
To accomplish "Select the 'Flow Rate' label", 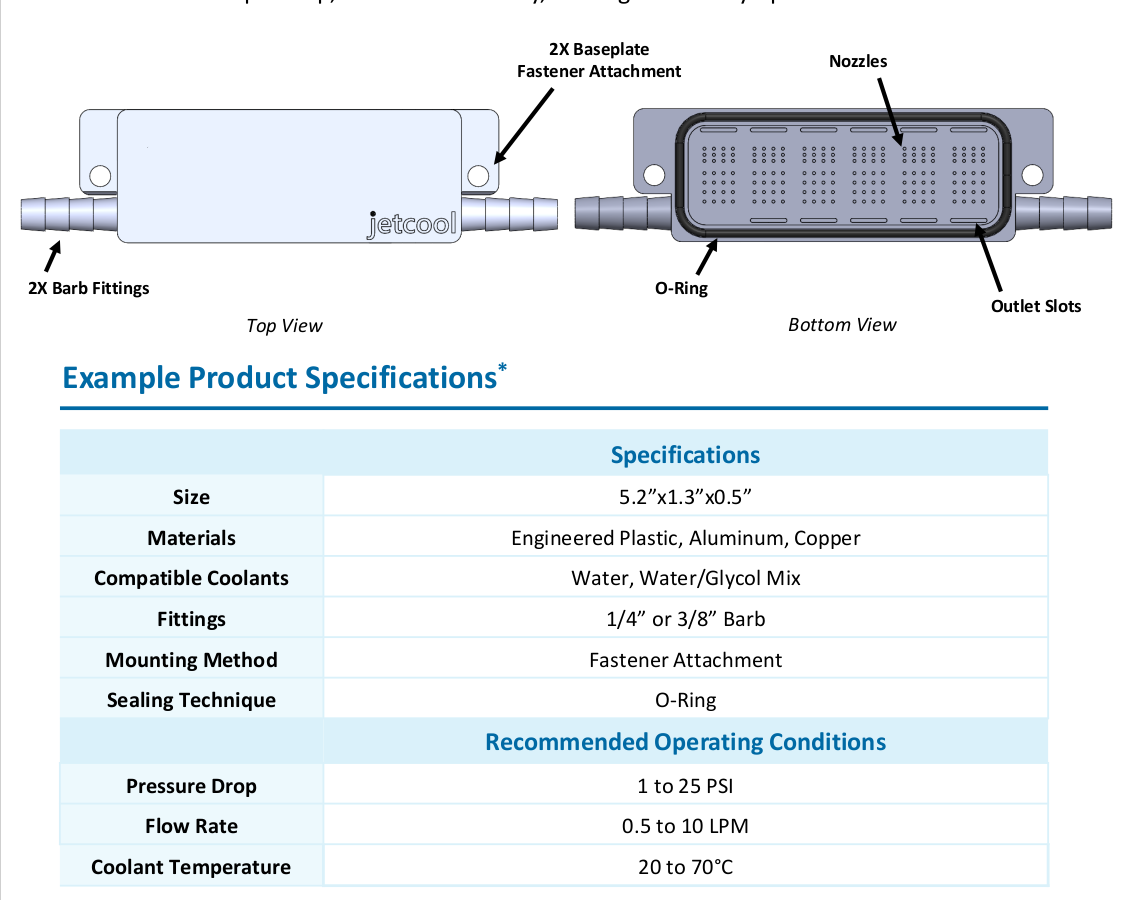I will [191, 826].
